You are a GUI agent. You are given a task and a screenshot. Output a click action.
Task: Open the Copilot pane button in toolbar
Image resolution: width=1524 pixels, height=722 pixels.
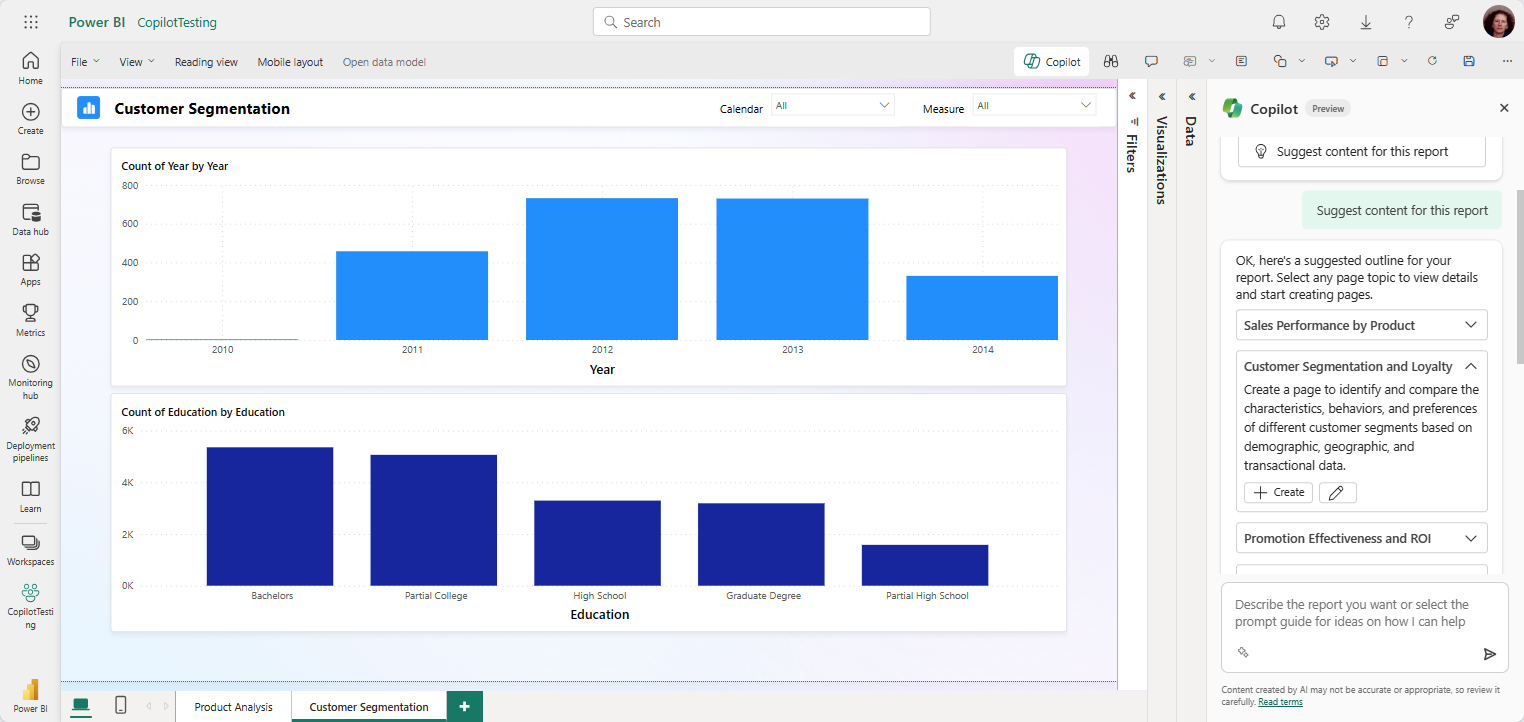pos(1051,62)
